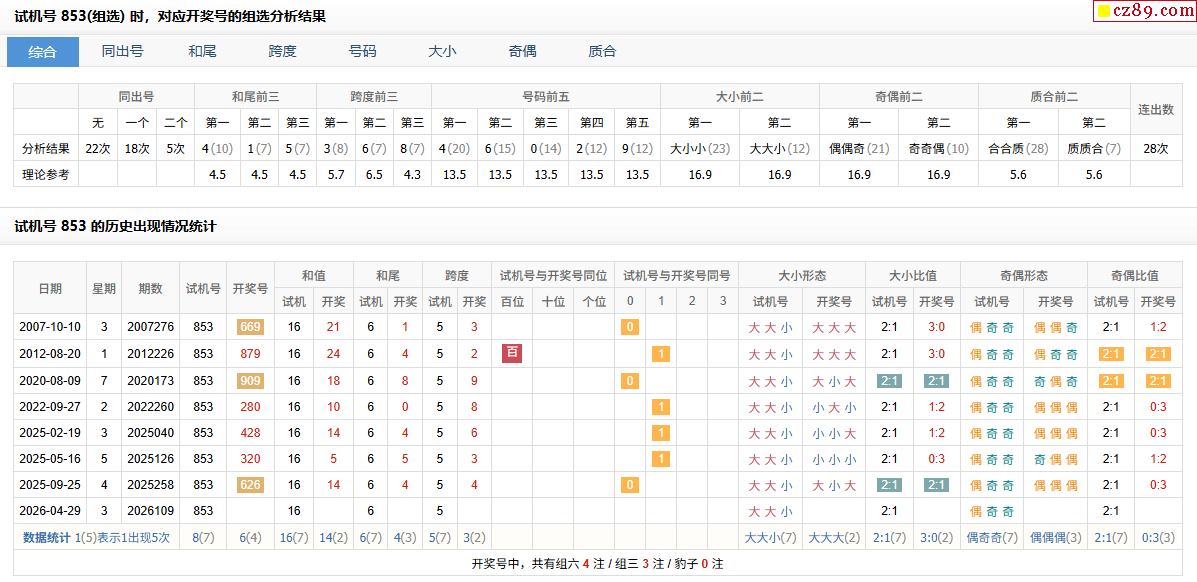
Task: Click the winning number 879
Action: (249, 354)
